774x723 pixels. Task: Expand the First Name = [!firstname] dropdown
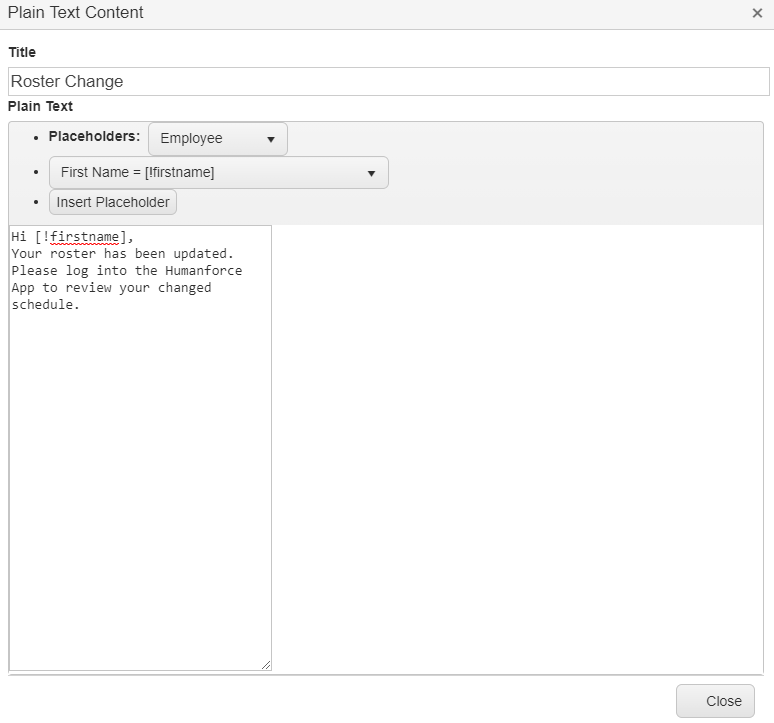218,173
